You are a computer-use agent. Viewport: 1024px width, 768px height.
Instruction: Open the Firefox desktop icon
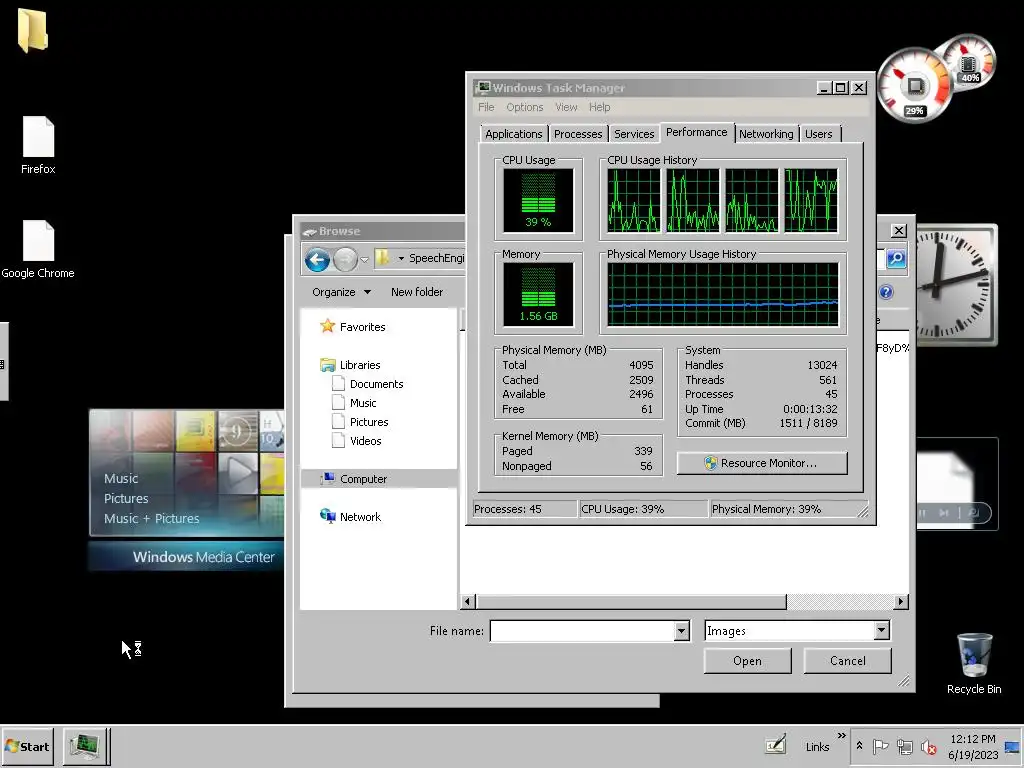click(38, 145)
